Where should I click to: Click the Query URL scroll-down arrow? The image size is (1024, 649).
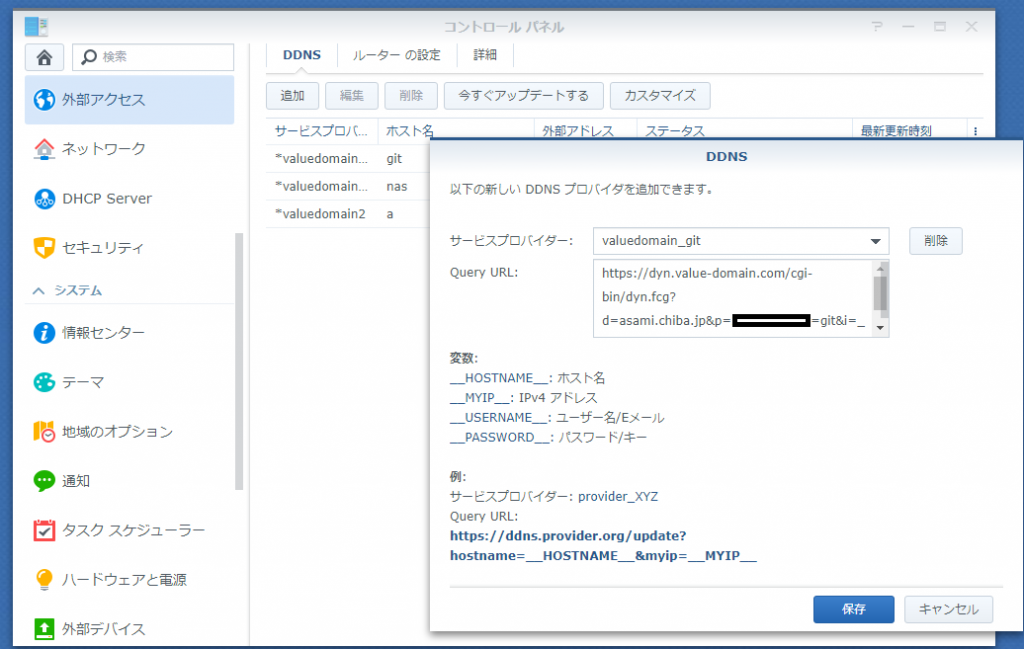coord(880,328)
